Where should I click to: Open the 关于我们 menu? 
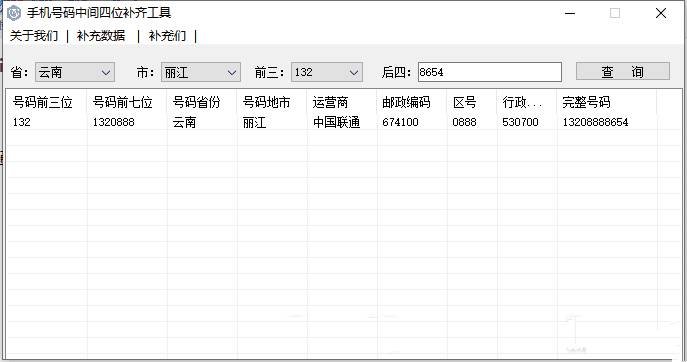(x=34, y=35)
